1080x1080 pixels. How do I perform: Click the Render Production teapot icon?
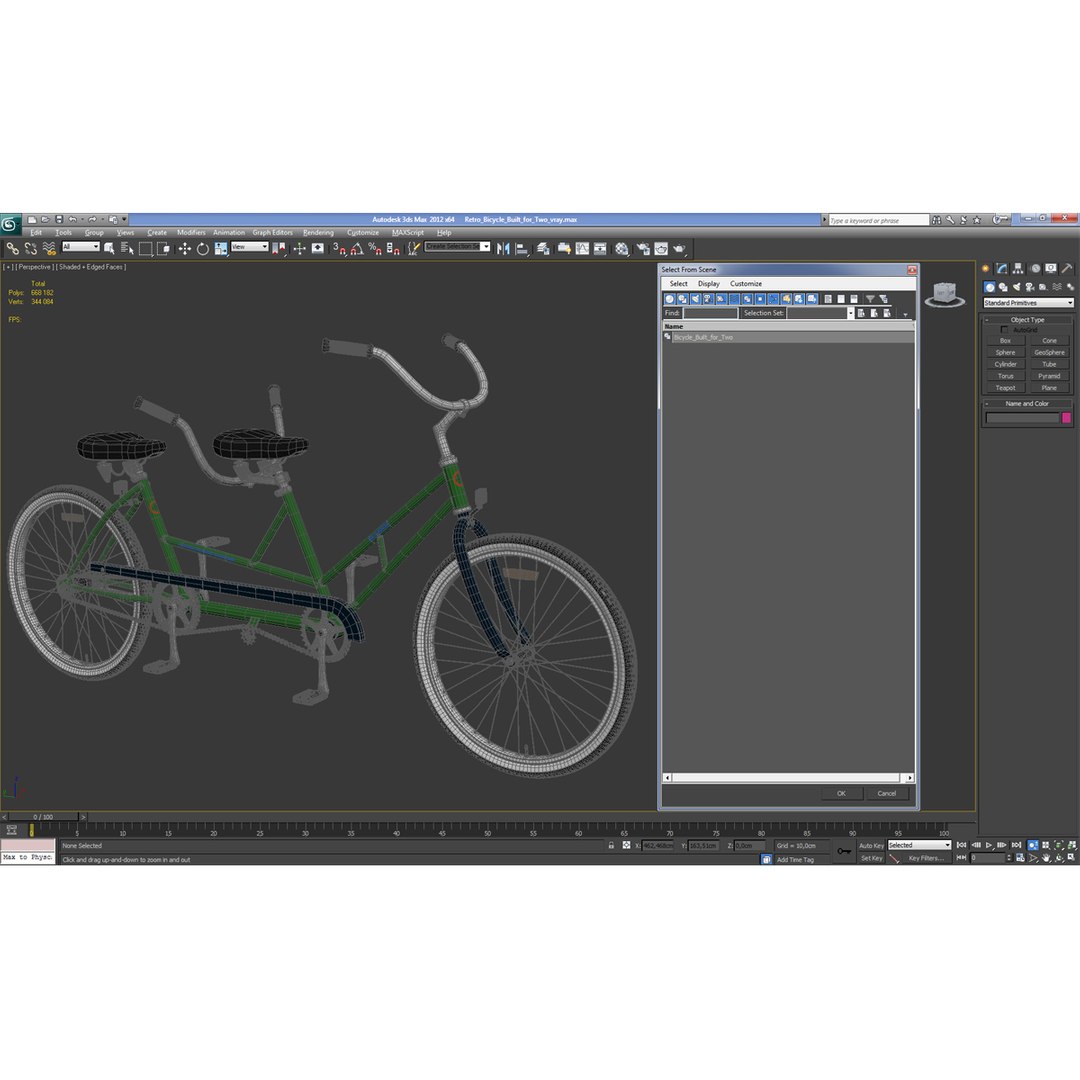tap(679, 249)
